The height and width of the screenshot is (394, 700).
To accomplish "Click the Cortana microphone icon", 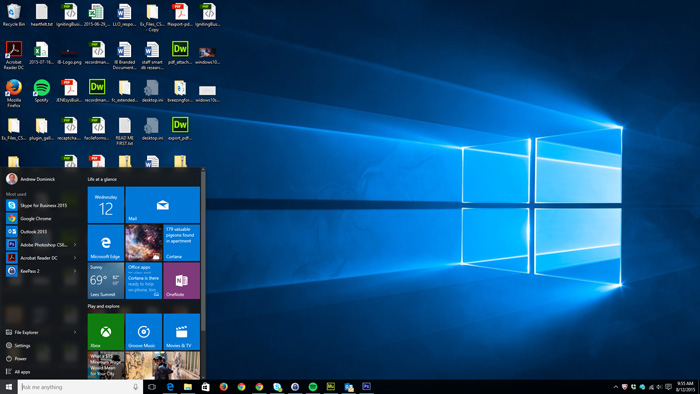I will pos(136,387).
